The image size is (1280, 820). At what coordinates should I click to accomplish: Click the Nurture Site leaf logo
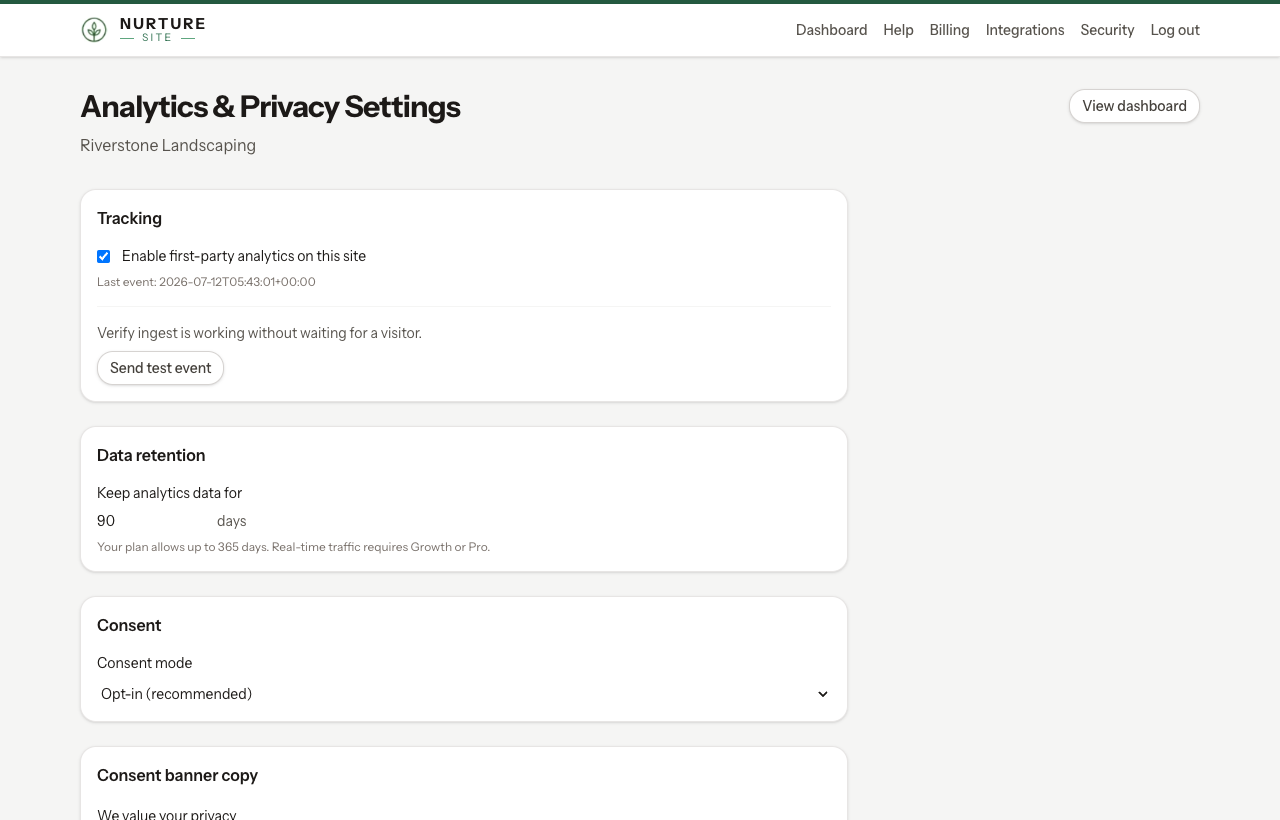94,30
